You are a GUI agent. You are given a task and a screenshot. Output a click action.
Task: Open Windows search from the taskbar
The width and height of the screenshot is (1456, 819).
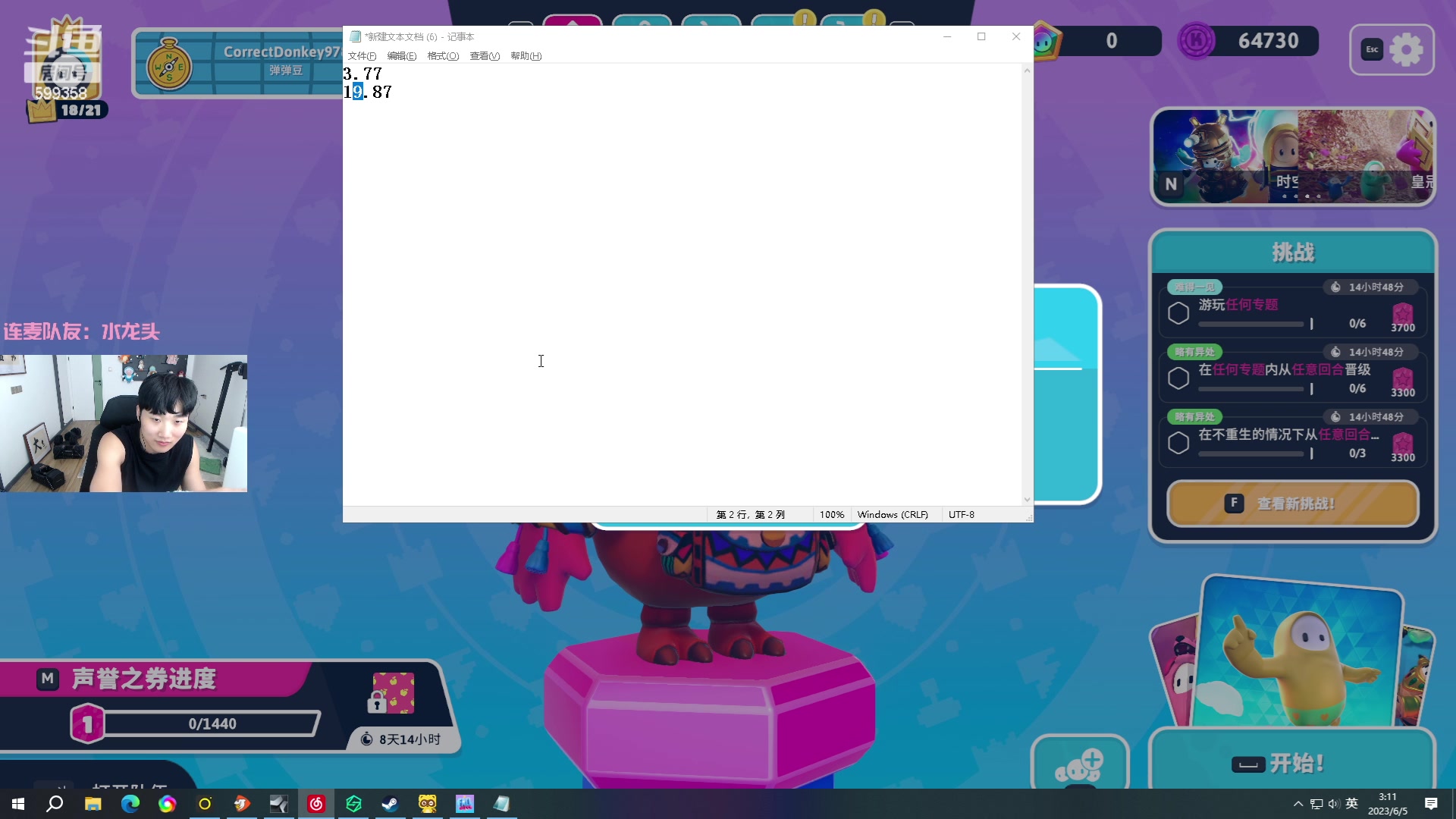pyautogui.click(x=55, y=804)
